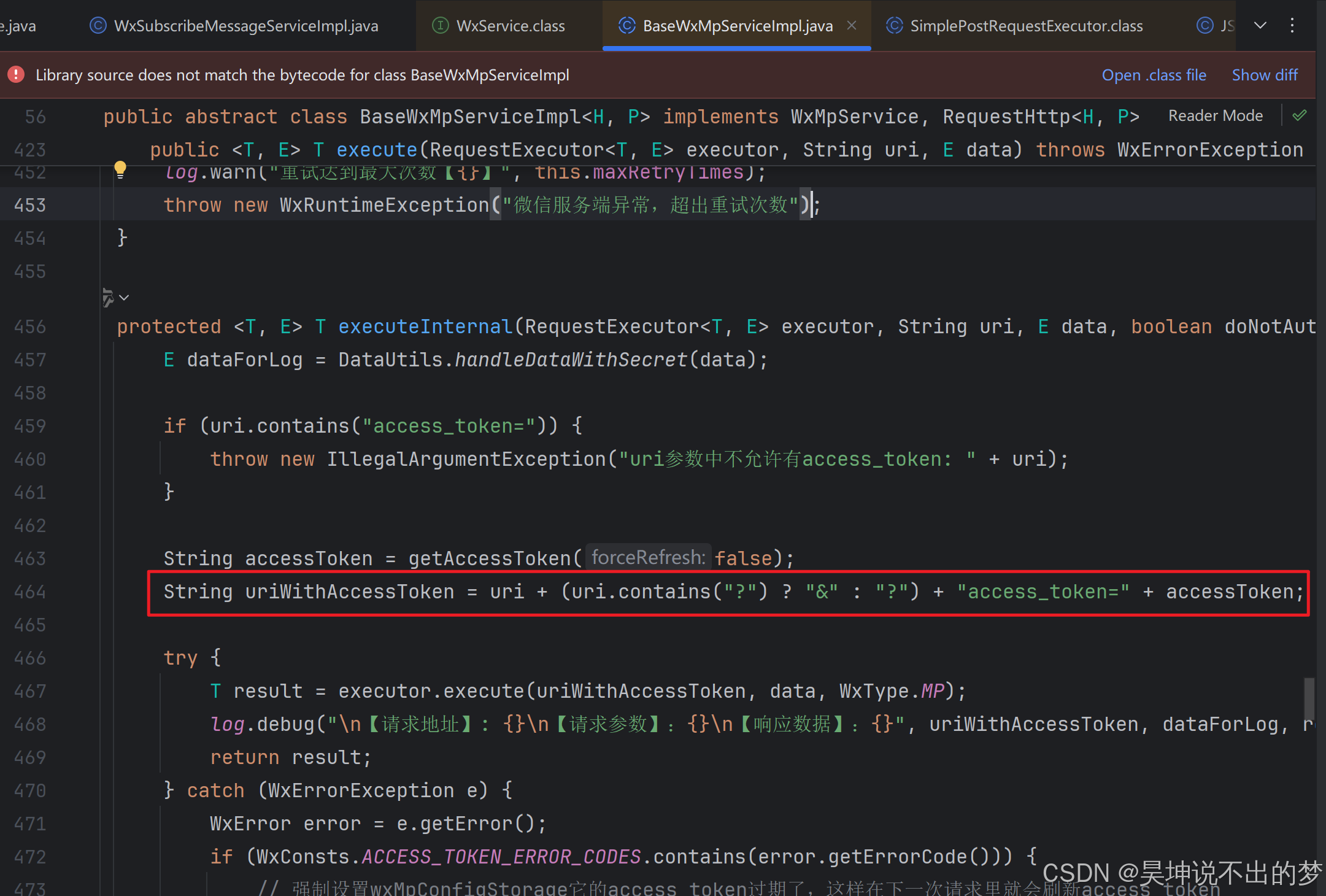Click the "access_token=" string on line 459
Screen dimensions: 1326x896
pyautogui.click(x=449, y=426)
